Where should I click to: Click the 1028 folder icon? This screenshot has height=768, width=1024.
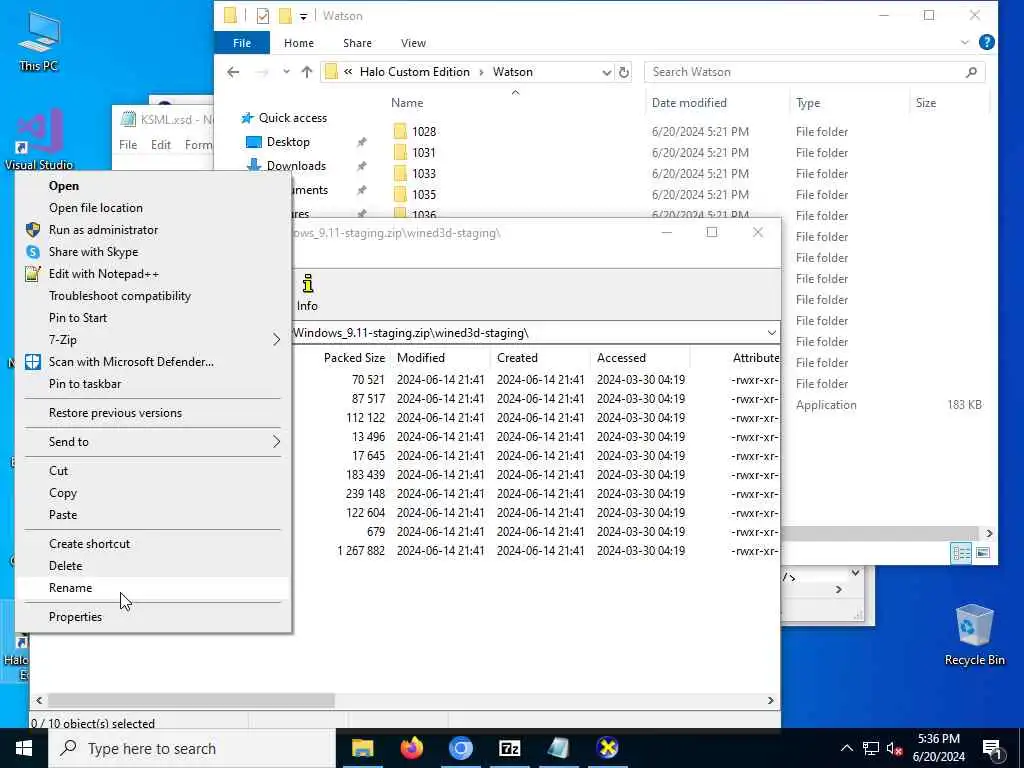pyautogui.click(x=400, y=131)
